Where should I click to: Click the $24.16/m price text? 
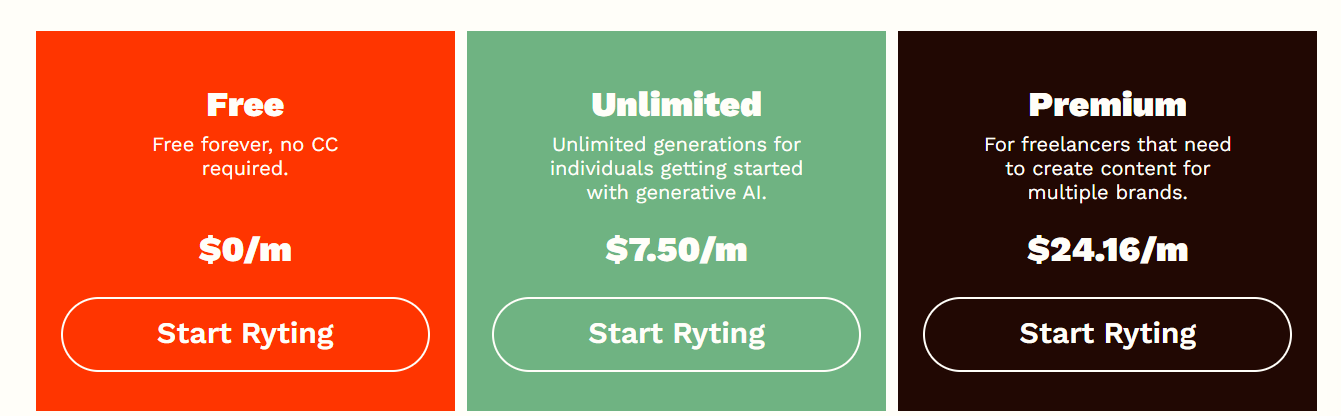(1107, 249)
